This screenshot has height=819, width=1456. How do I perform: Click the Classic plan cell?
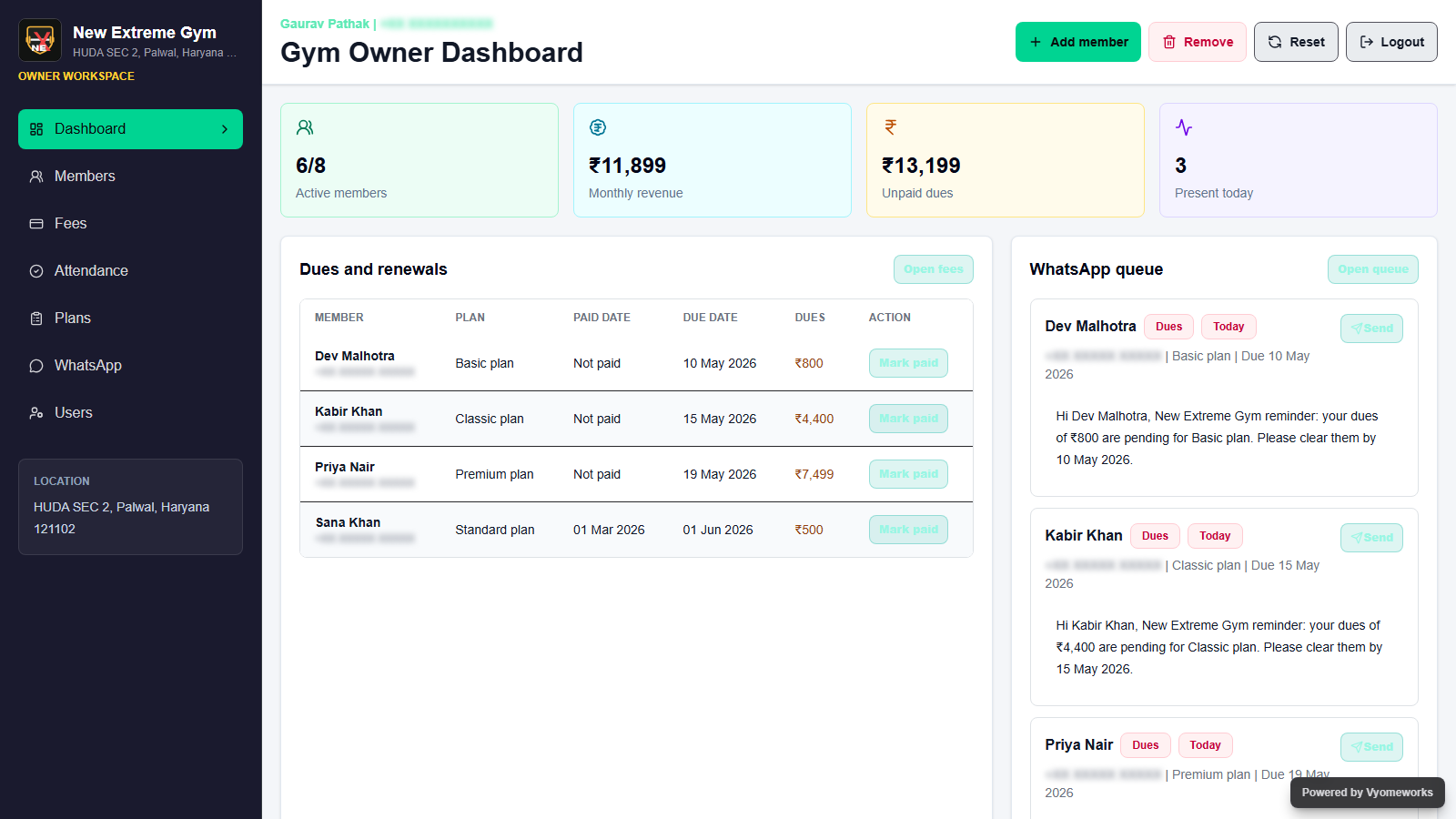click(x=490, y=419)
